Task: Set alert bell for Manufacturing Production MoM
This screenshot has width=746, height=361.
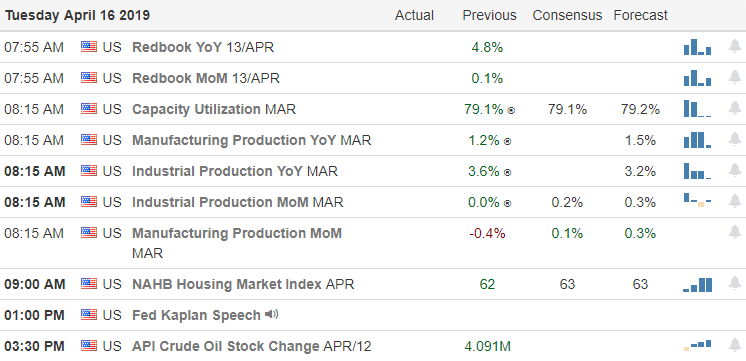Action: [x=735, y=233]
